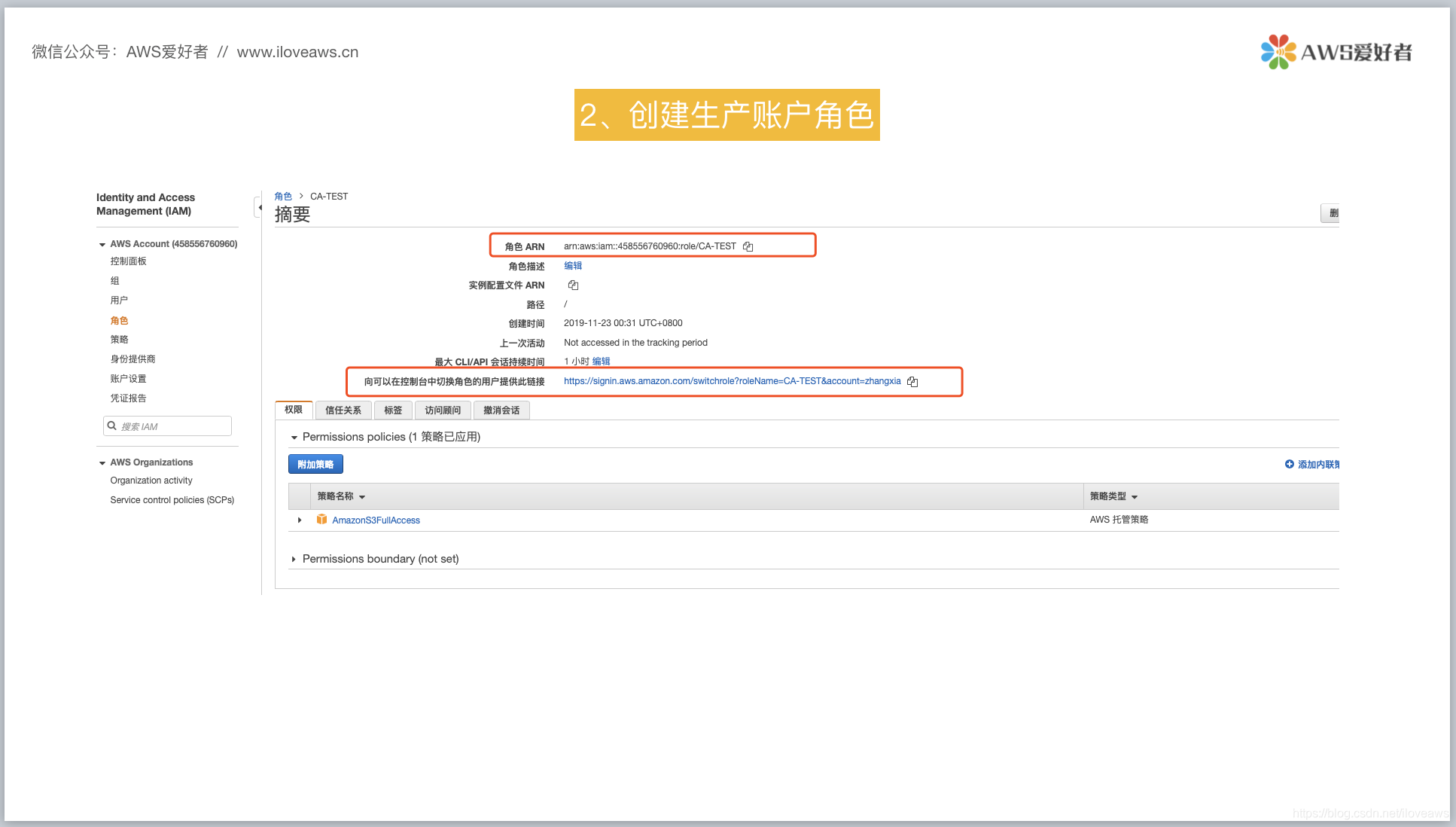The height and width of the screenshot is (827, 1456).
Task: Expand the Permissions boundary section
Action: (x=294, y=559)
